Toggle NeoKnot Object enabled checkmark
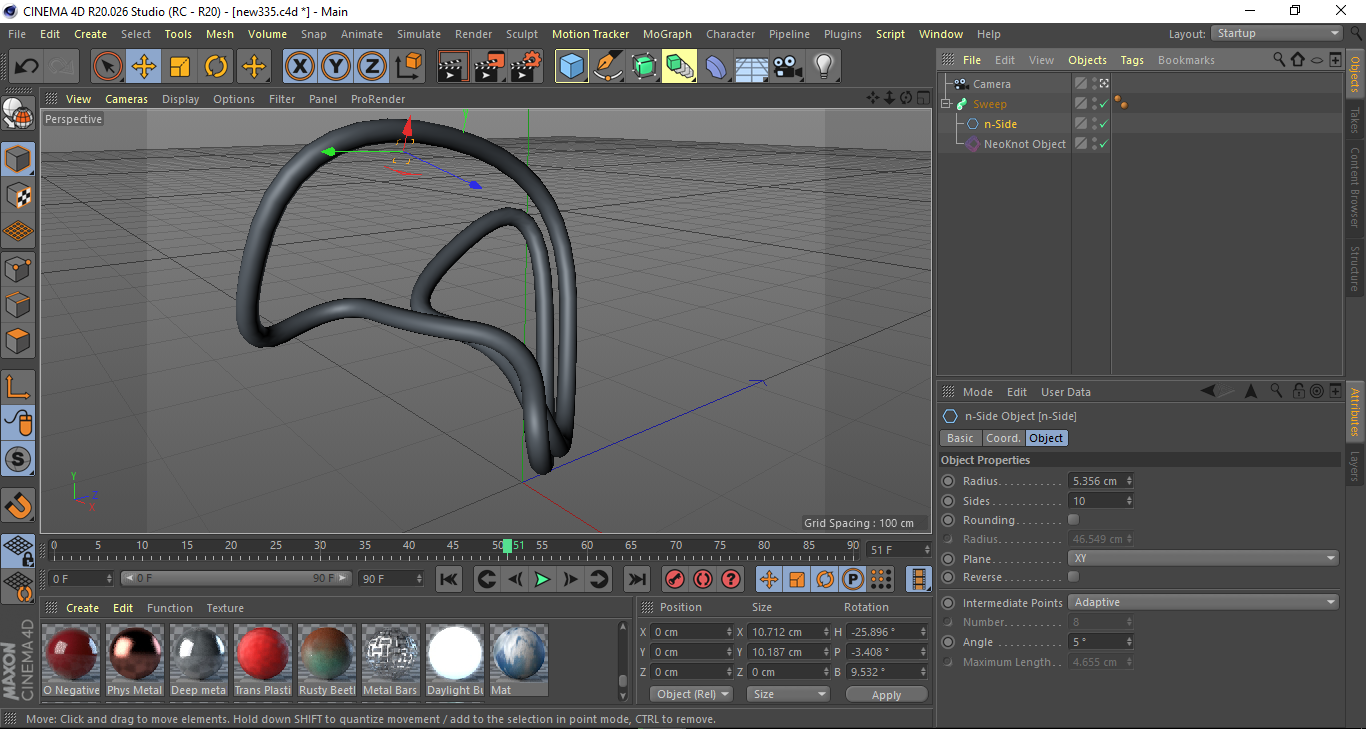Image resolution: width=1366 pixels, height=729 pixels. [1103, 144]
